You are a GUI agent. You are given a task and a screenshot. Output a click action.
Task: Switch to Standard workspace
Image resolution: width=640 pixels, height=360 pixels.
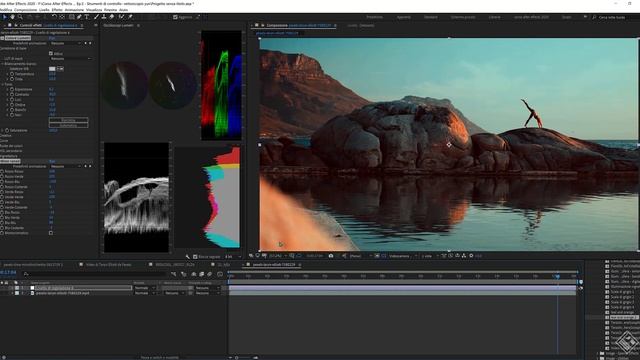click(x=431, y=17)
